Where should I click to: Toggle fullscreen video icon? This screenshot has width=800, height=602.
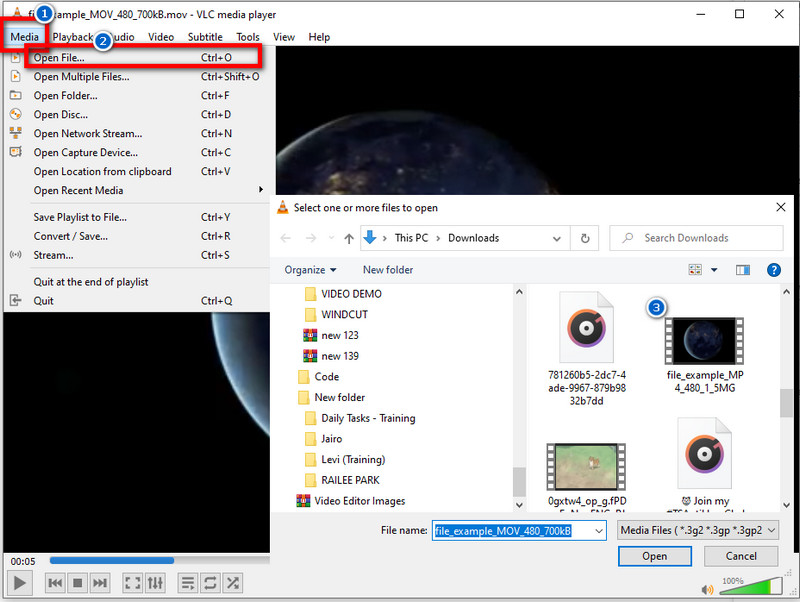coord(133,583)
